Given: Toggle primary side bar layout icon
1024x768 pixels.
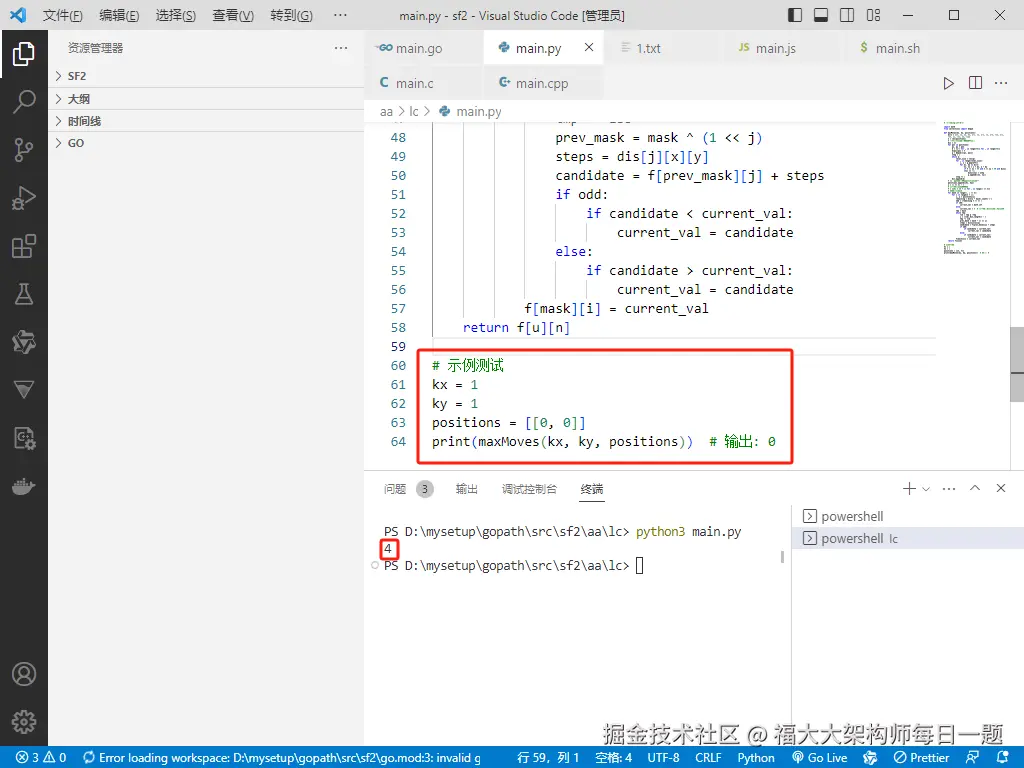Looking at the screenshot, I should [795, 15].
